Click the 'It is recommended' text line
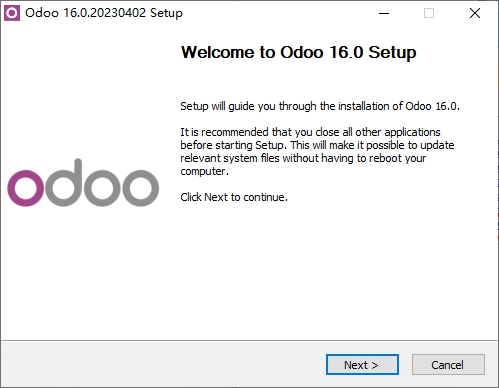The image size is (499, 388). click(x=310, y=132)
